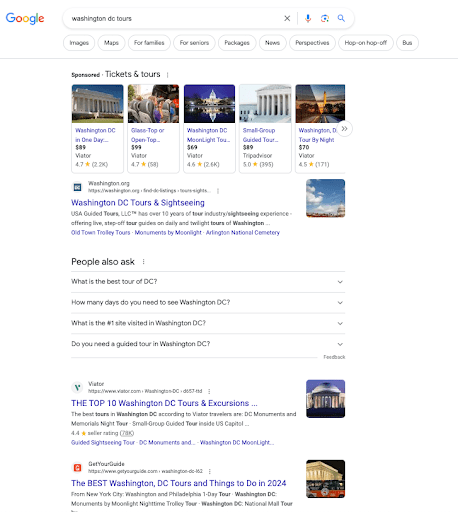Open the Arlington National Cemetery sitelink

243,232
